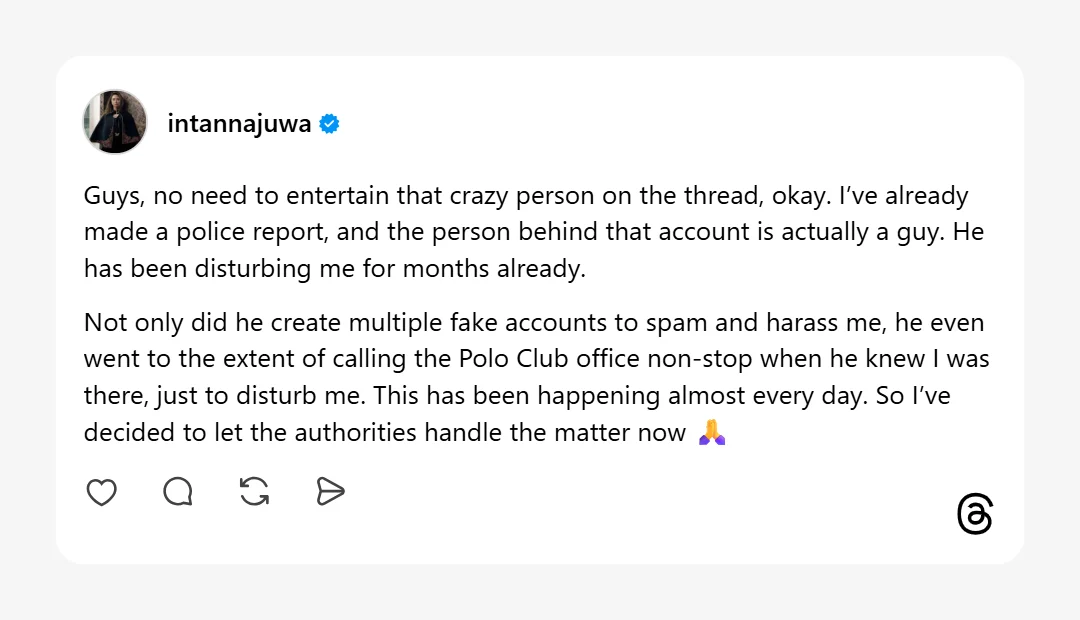Viewport: 1080px width, 620px height.
Task: Click the line "has been disturbing me for months already"
Action: [334, 270]
